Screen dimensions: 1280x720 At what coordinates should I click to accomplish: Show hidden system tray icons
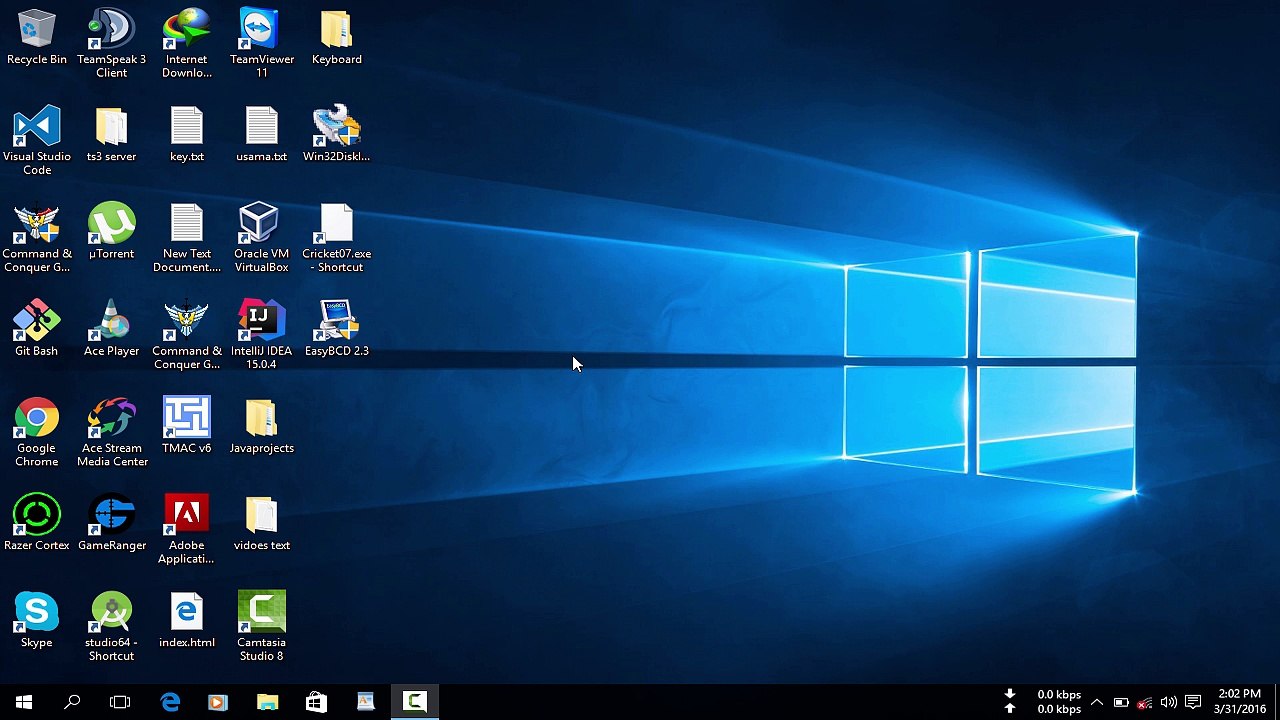[x=1097, y=702]
